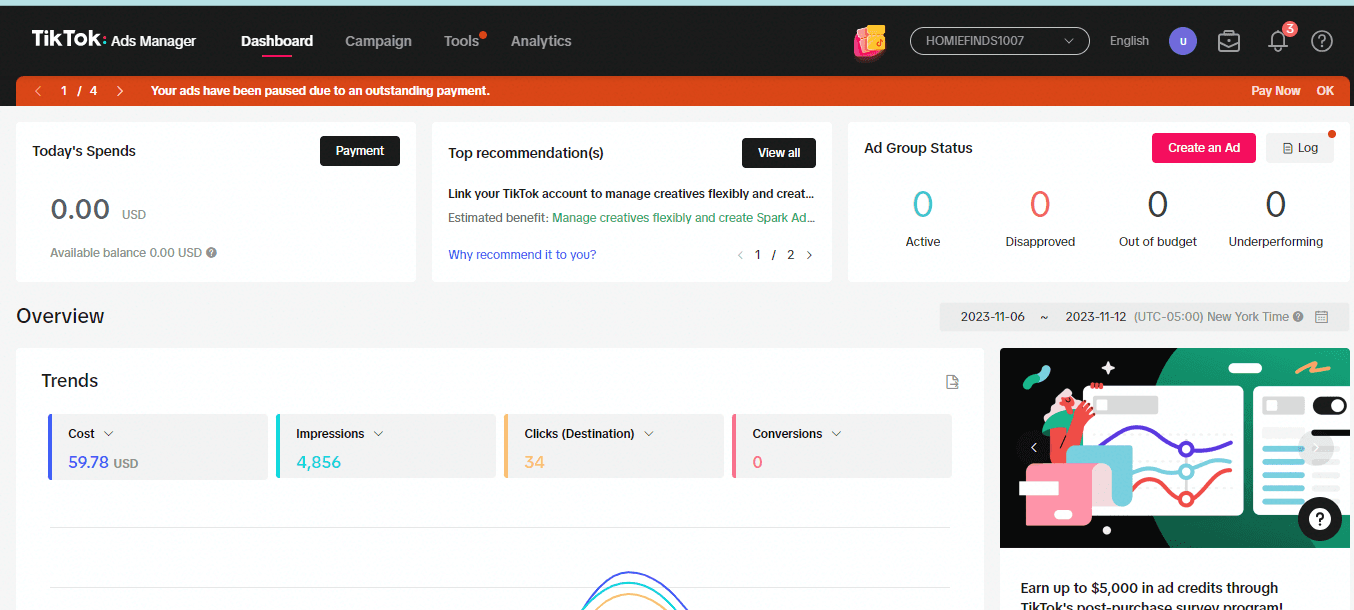Open 'Why recommend it to you?' link

(522, 255)
